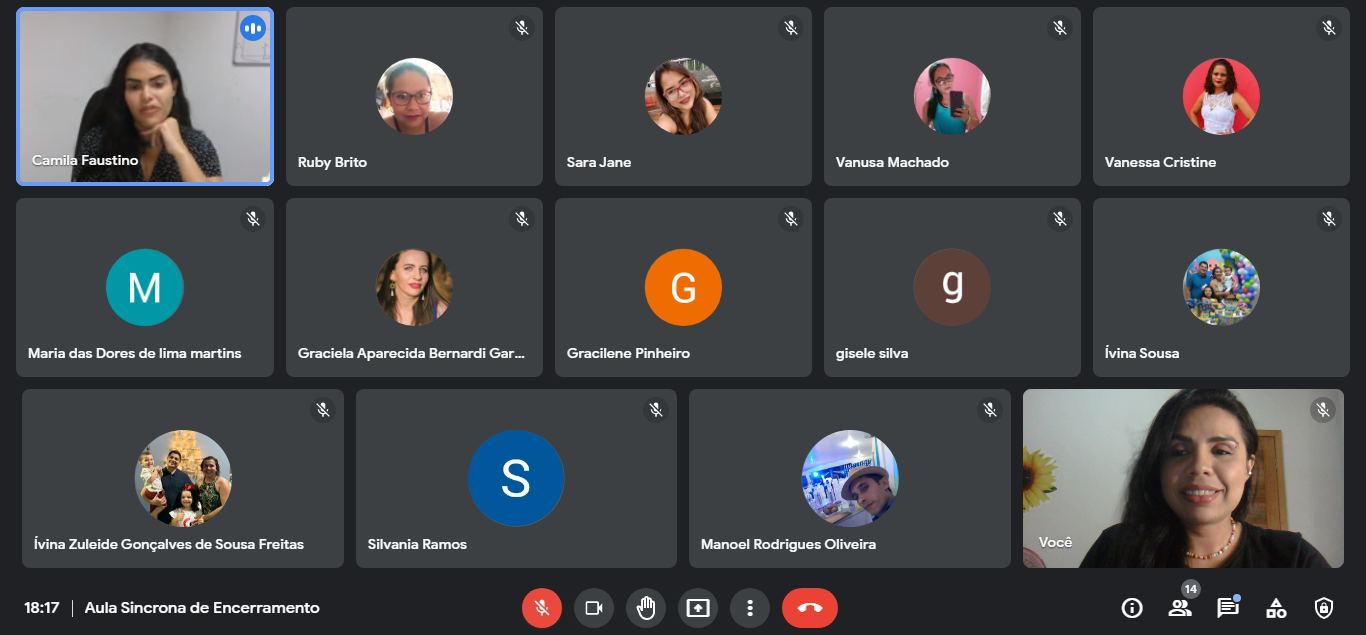The width and height of the screenshot is (1366, 635).
Task: Show the participants list with 14 badge
Action: [1180, 608]
